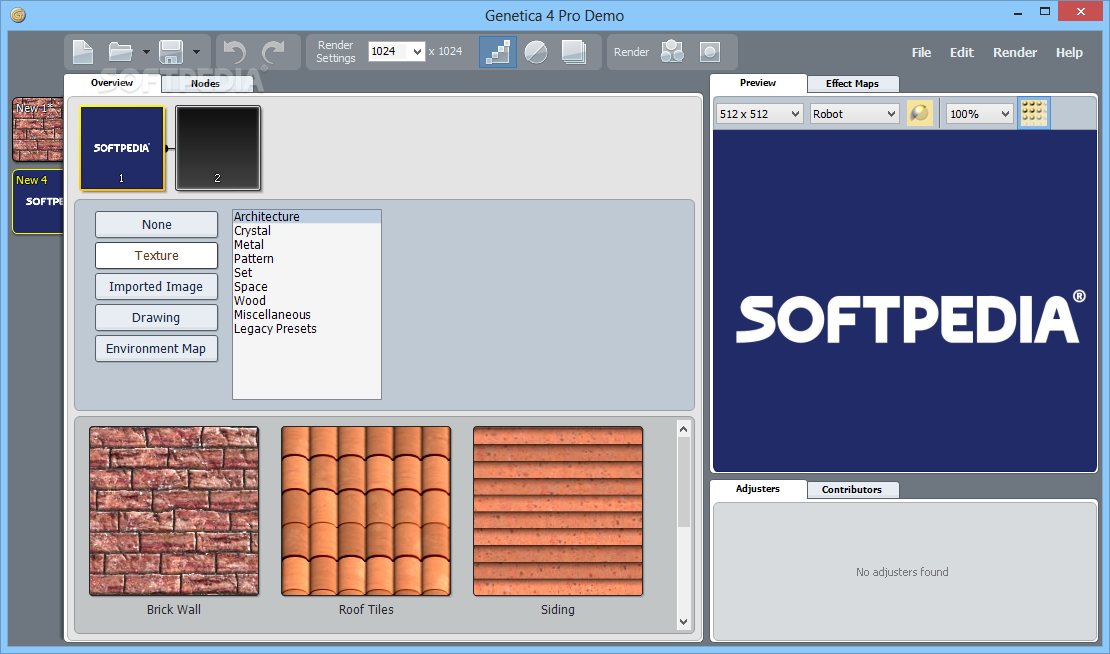Select the Preview tab

tap(758, 83)
